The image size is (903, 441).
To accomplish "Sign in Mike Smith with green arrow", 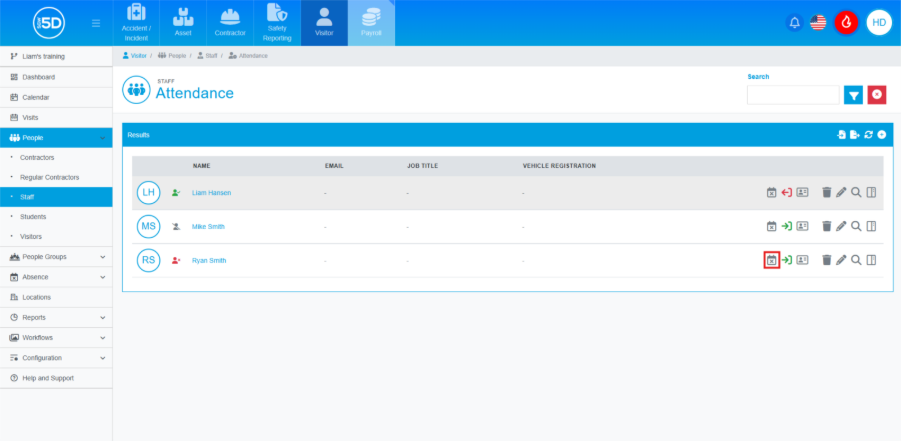I will pos(787,226).
